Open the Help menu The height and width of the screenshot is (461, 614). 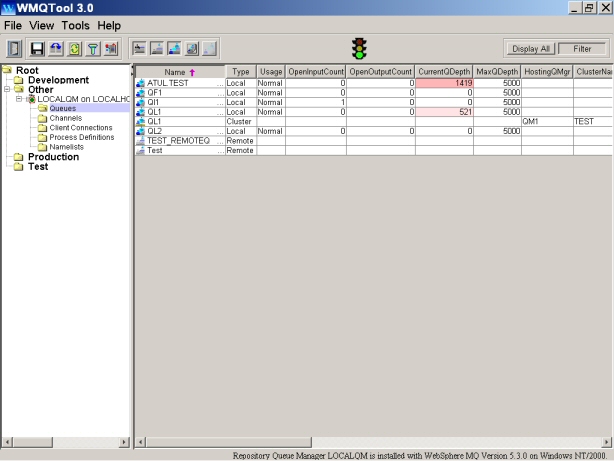click(109, 26)
